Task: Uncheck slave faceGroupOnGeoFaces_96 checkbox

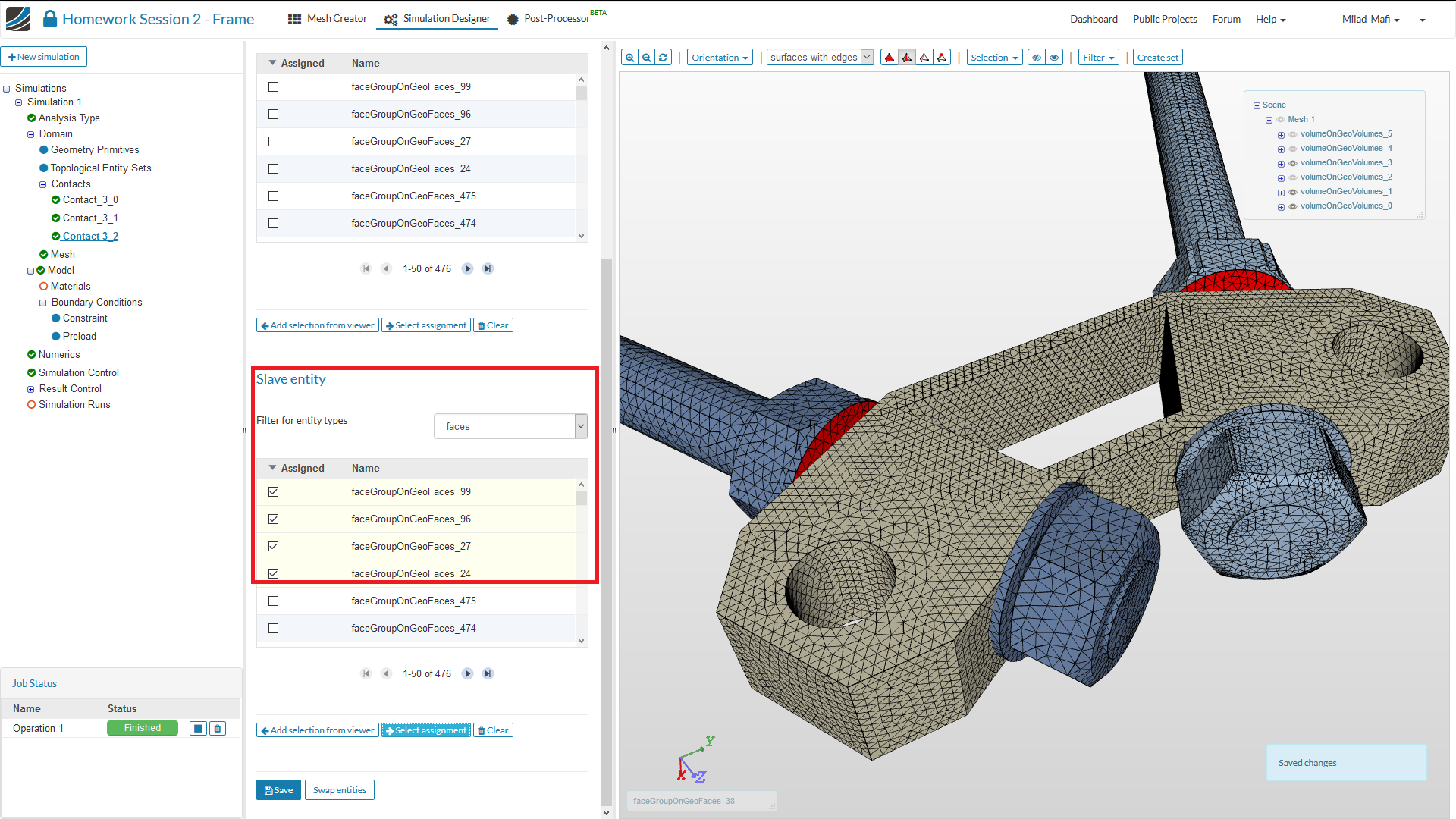Action: 273,519
